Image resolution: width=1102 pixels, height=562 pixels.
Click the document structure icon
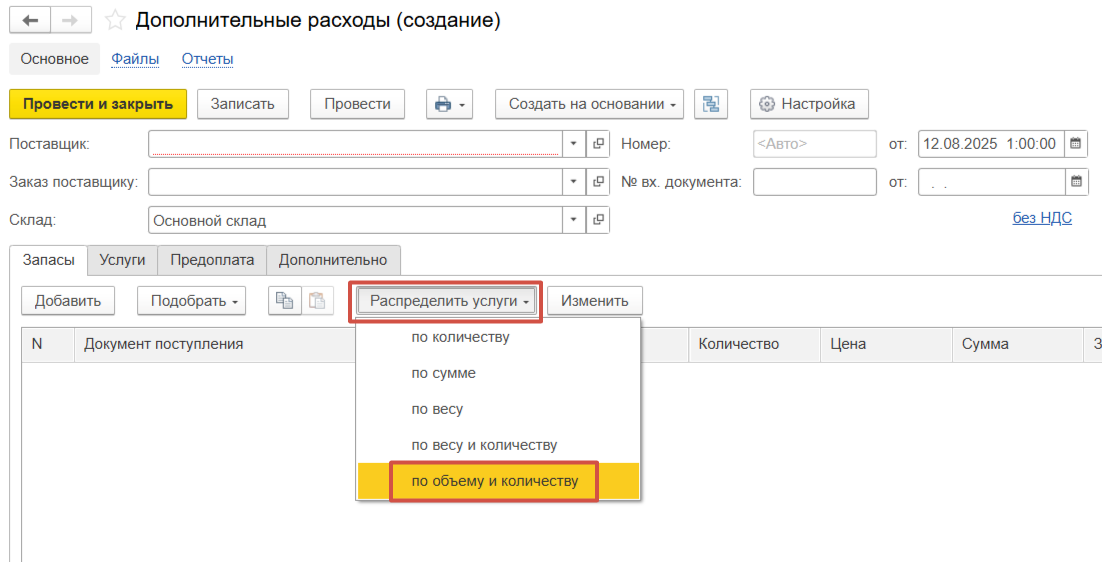tap(711, 104)
